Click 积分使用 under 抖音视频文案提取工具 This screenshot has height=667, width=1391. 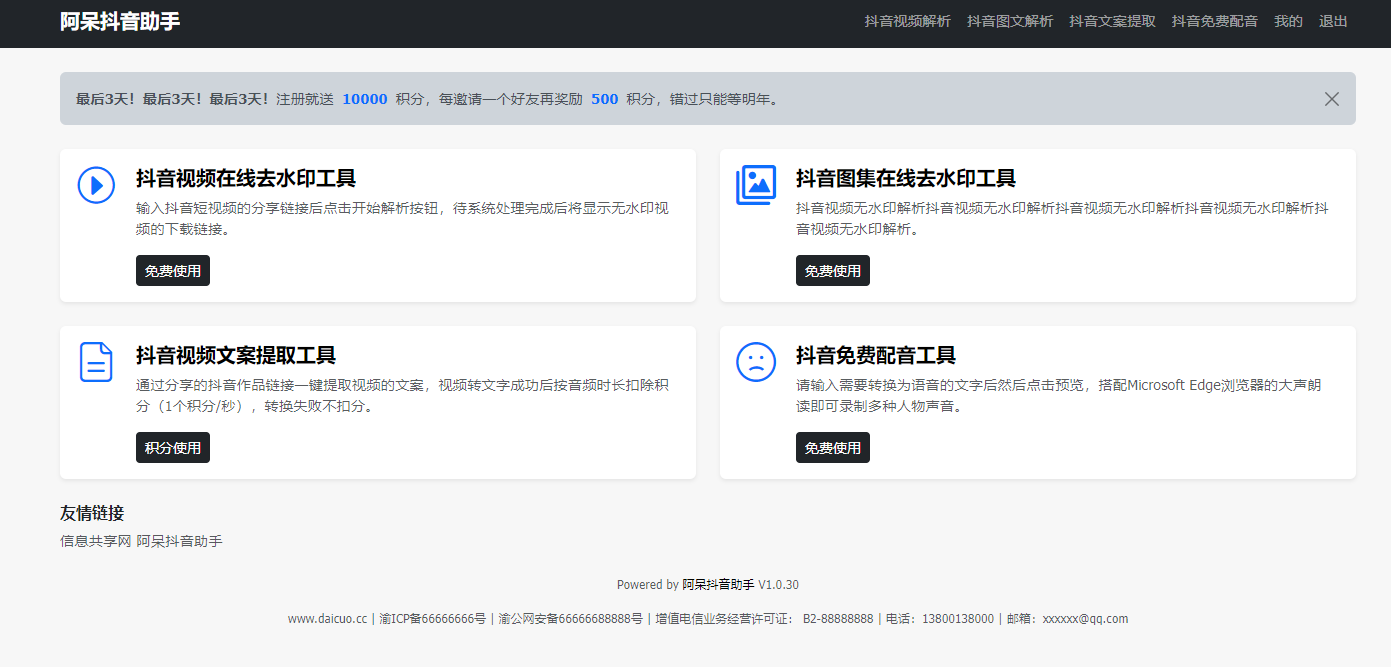point(173,448)
